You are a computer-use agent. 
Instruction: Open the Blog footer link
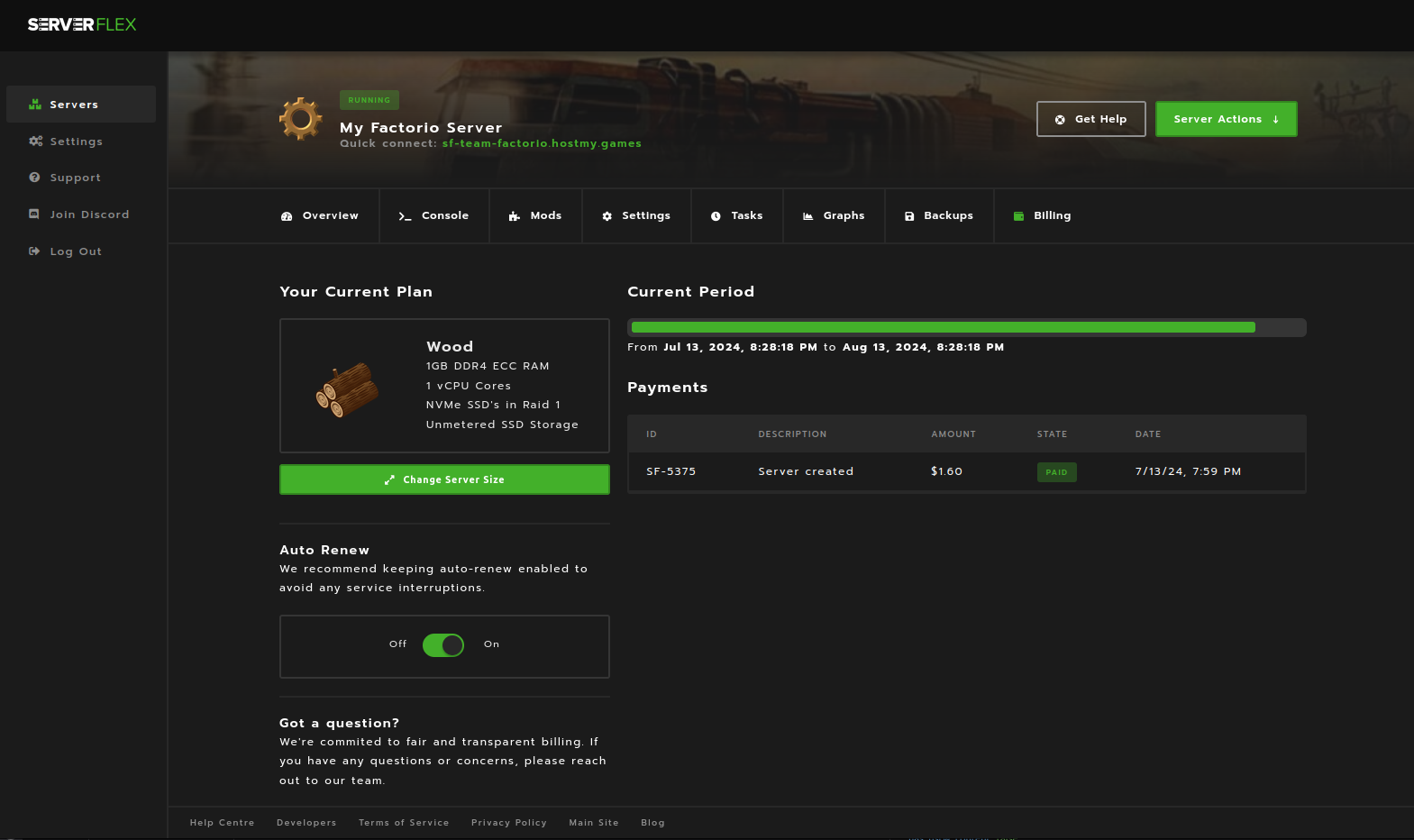653,823
